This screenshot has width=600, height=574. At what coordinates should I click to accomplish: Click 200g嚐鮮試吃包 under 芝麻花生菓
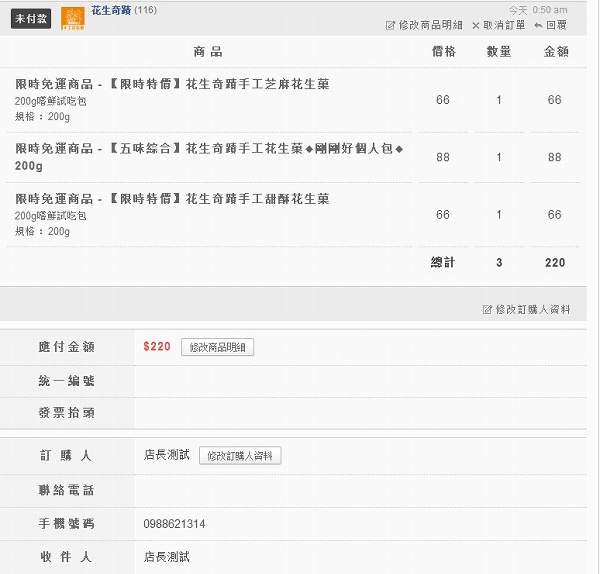[51, 101]
